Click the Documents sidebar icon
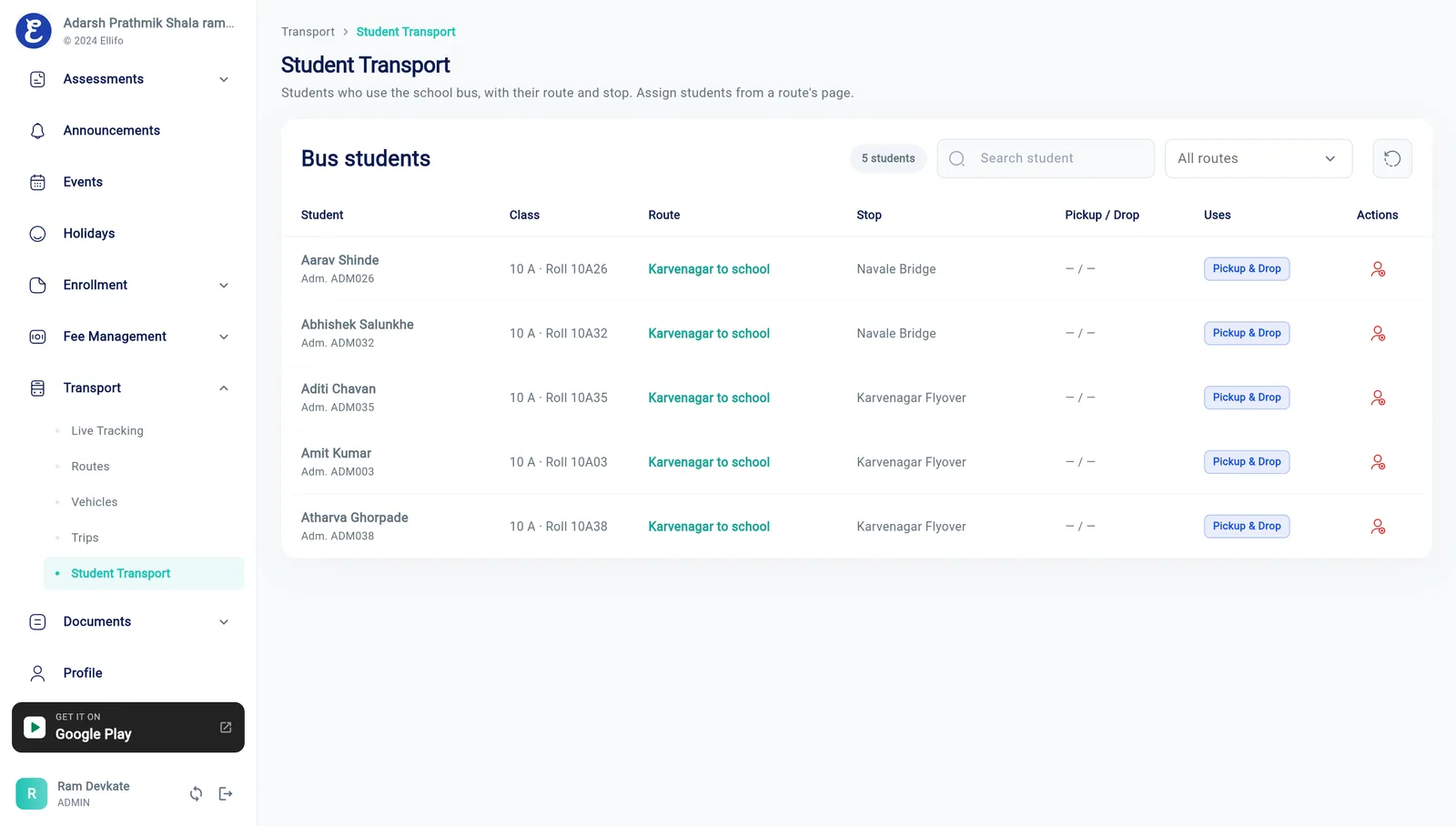This screenshot has width=1456, height=826. point(37,622)
